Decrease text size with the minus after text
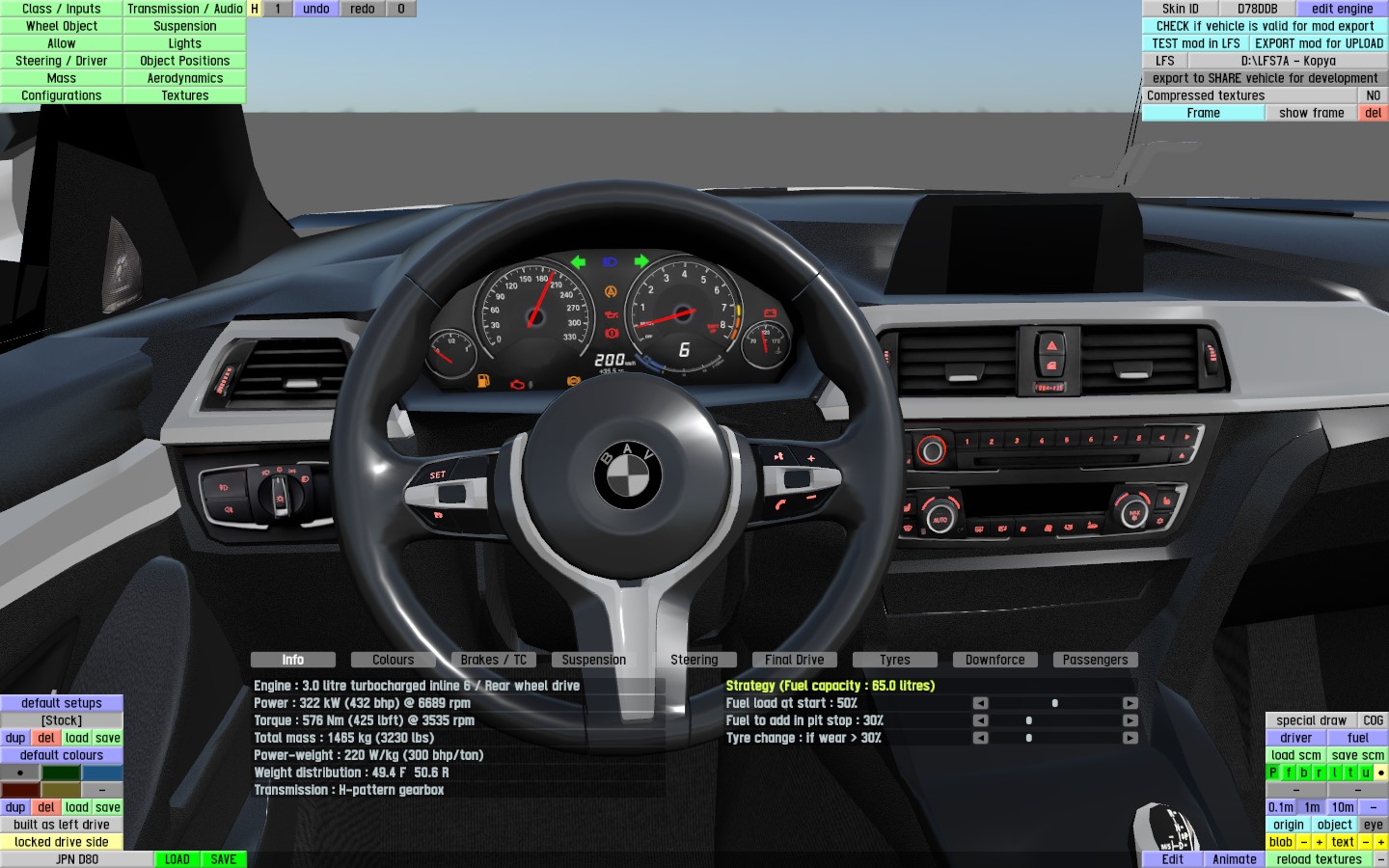 (x=1366, y=842)
